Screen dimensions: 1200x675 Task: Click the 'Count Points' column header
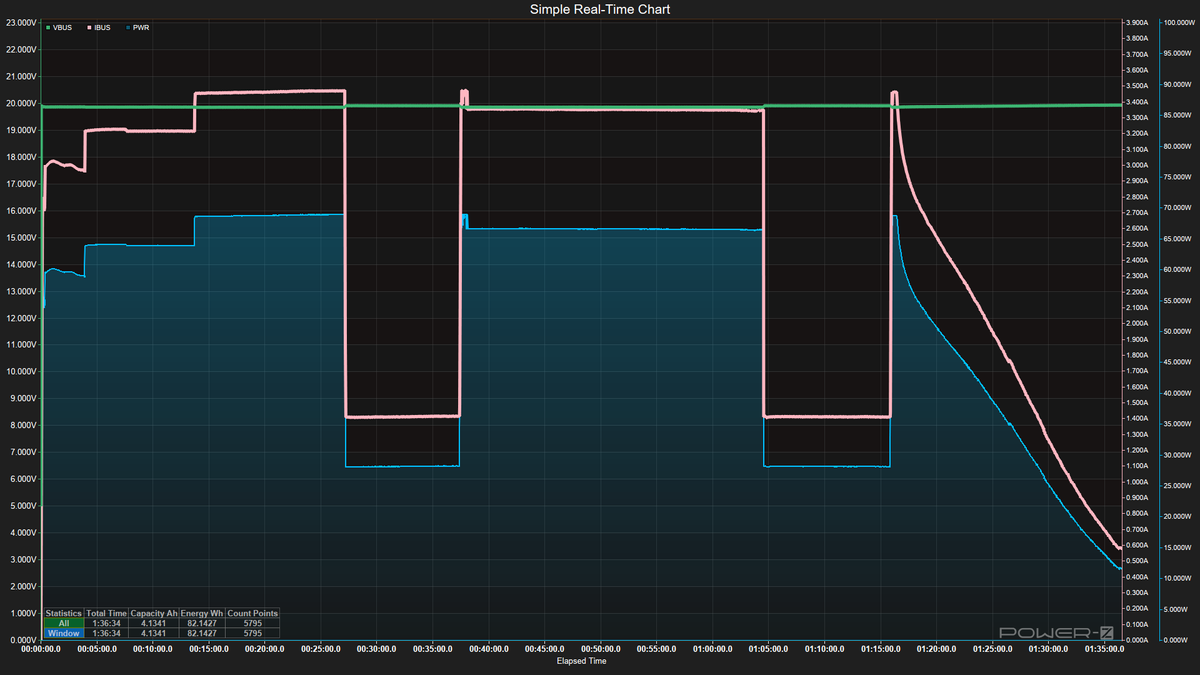pos(253,613)
